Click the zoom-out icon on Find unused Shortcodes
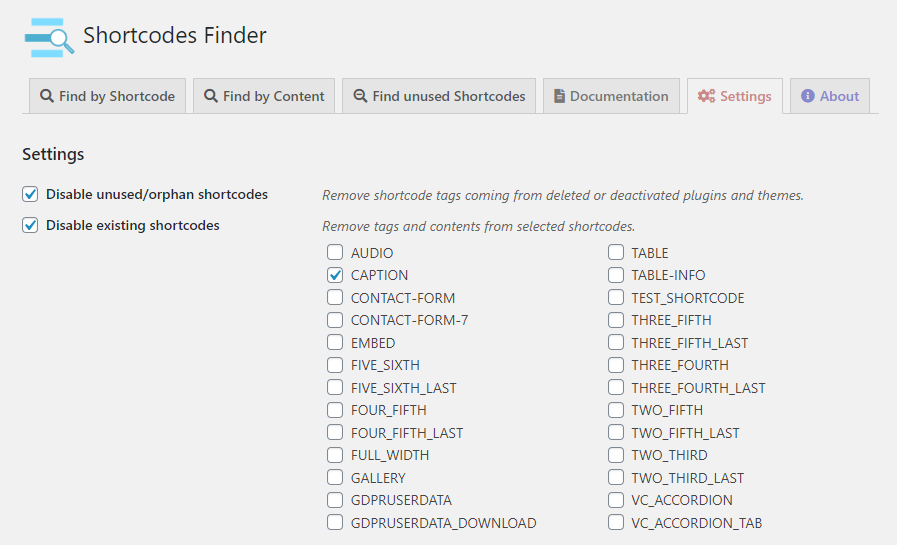The width and height of the screenshot is (897, 545). click(x=360, y=97)
